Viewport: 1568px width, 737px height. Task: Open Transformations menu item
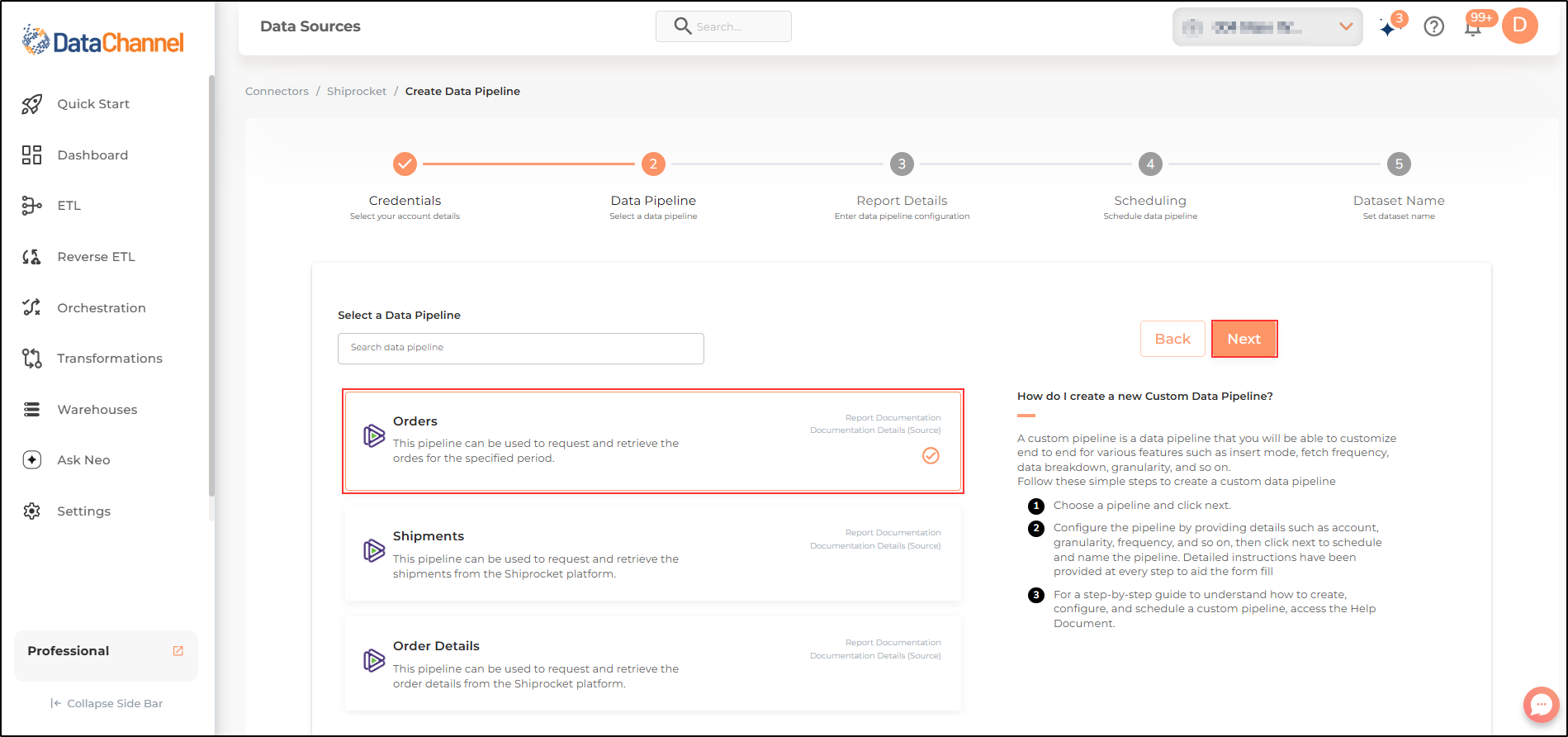pyautogui.click(x=110, y=359)
